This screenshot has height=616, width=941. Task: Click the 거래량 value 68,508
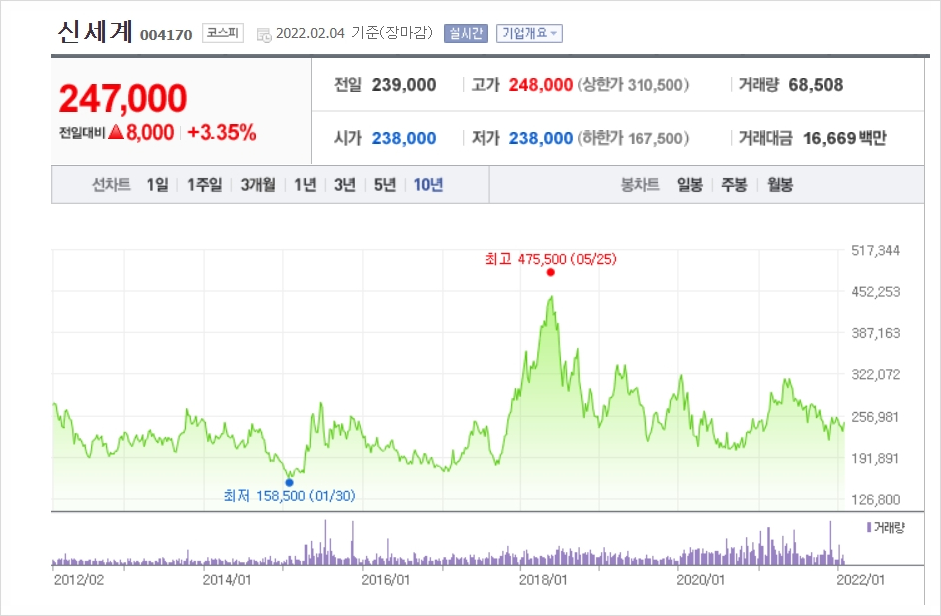(x=816, y=85)
